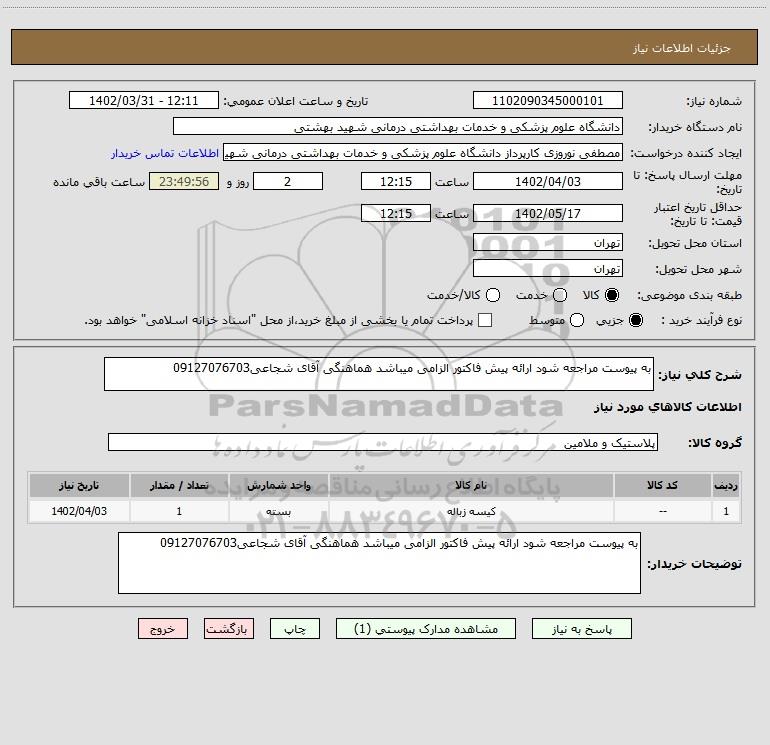The width and height of the screenshot is (770, 745).
Task: Open اطلاعات تماس خریدار link
Action: 165,153
